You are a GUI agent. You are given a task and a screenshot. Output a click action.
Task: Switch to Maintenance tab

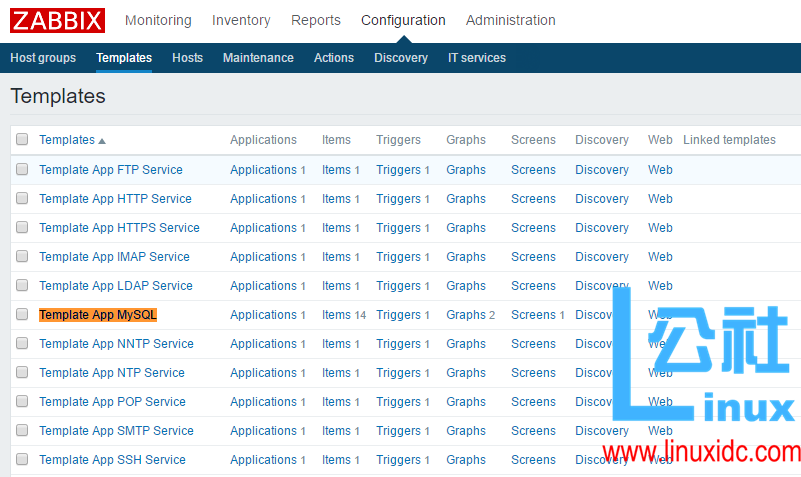[x=258, y=58]
